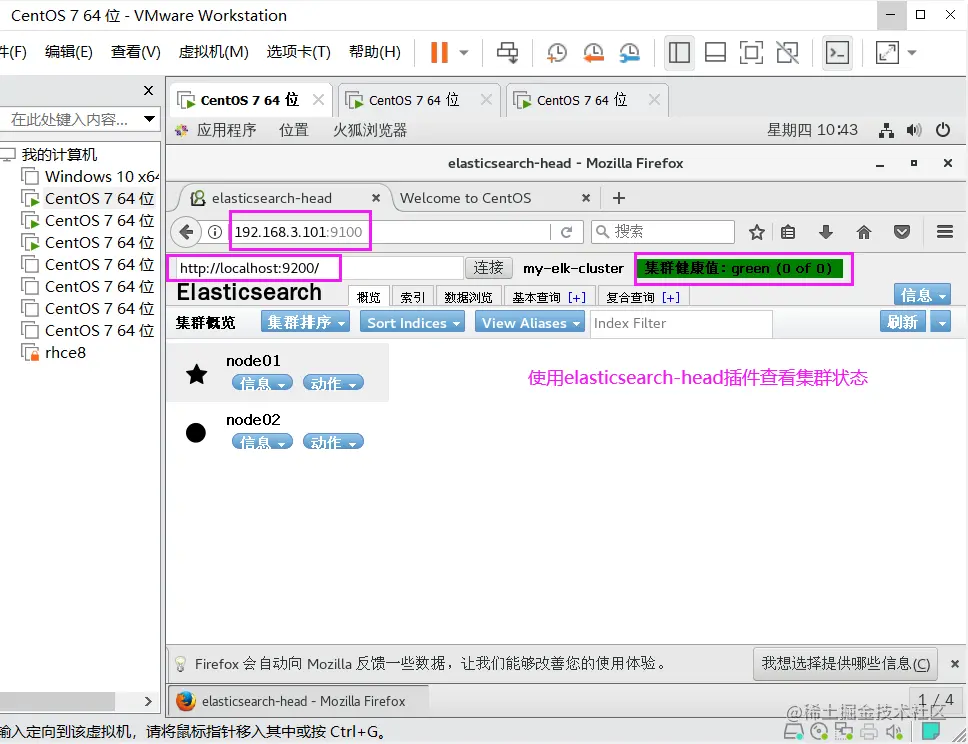Expand the Sort Indices dropdown

point(412,322)
